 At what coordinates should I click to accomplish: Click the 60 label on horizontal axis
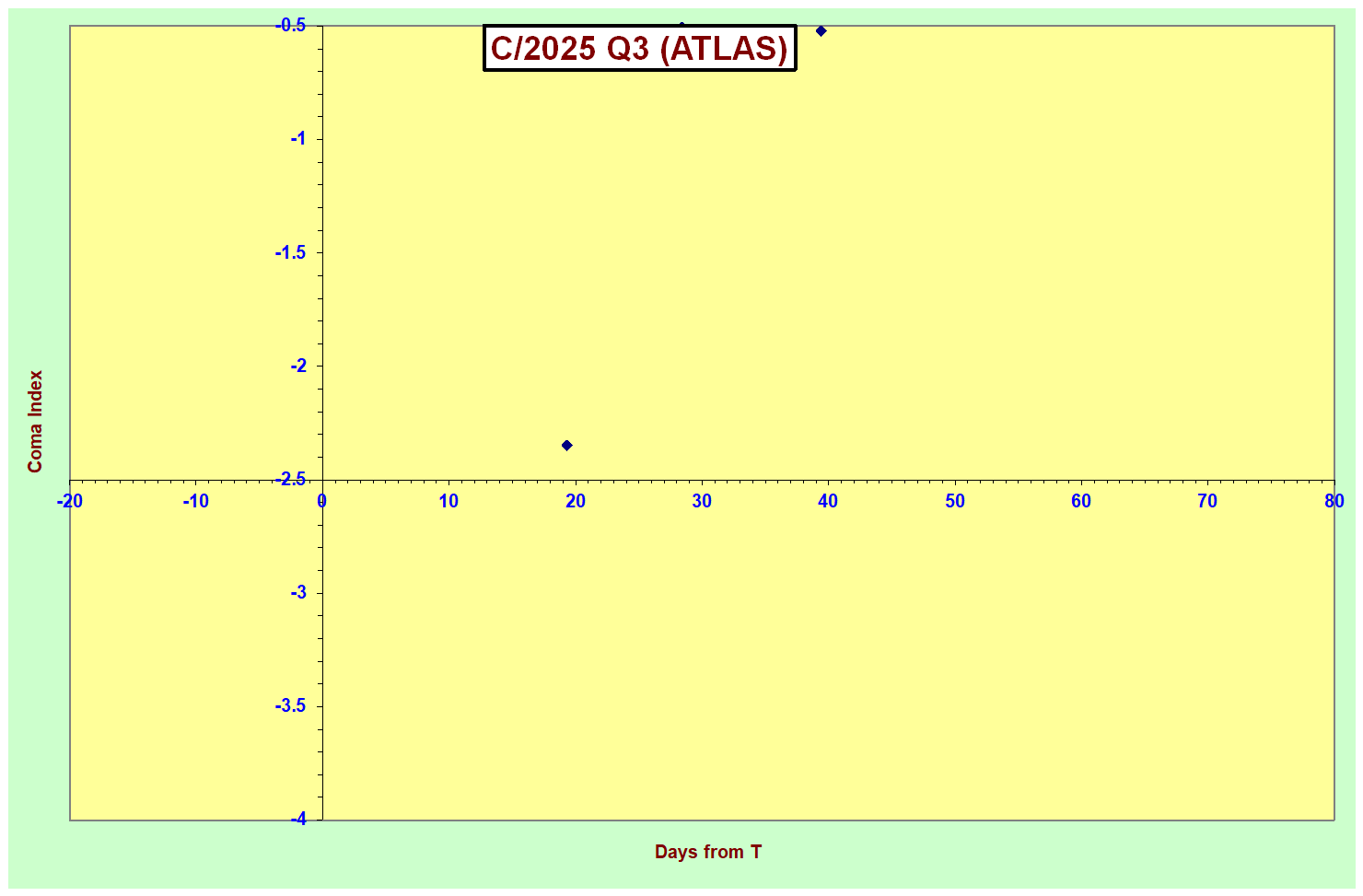coord(1081,501)
